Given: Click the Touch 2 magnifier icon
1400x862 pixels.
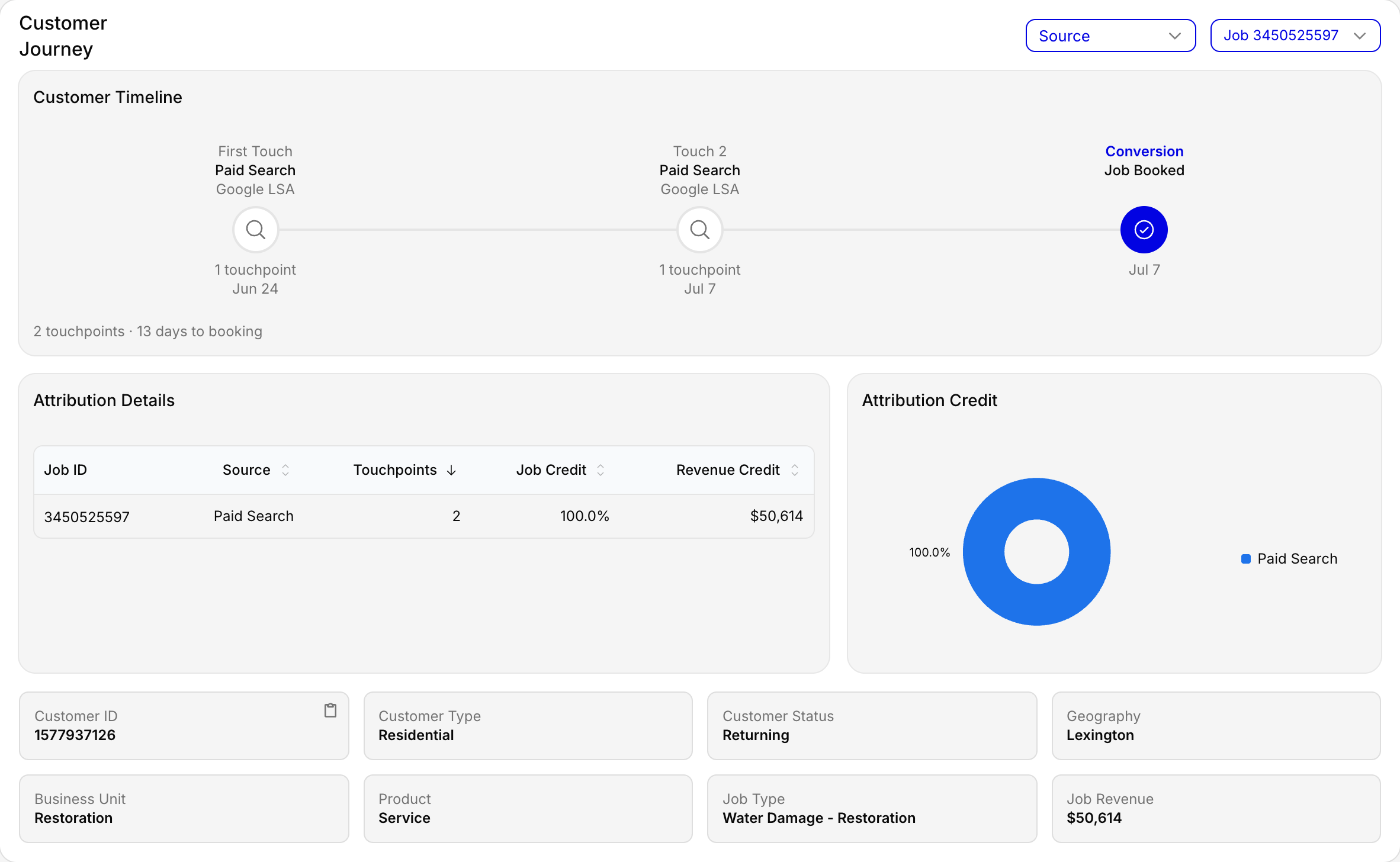Looking at the screenshot, I should click(x=699, y=230).
